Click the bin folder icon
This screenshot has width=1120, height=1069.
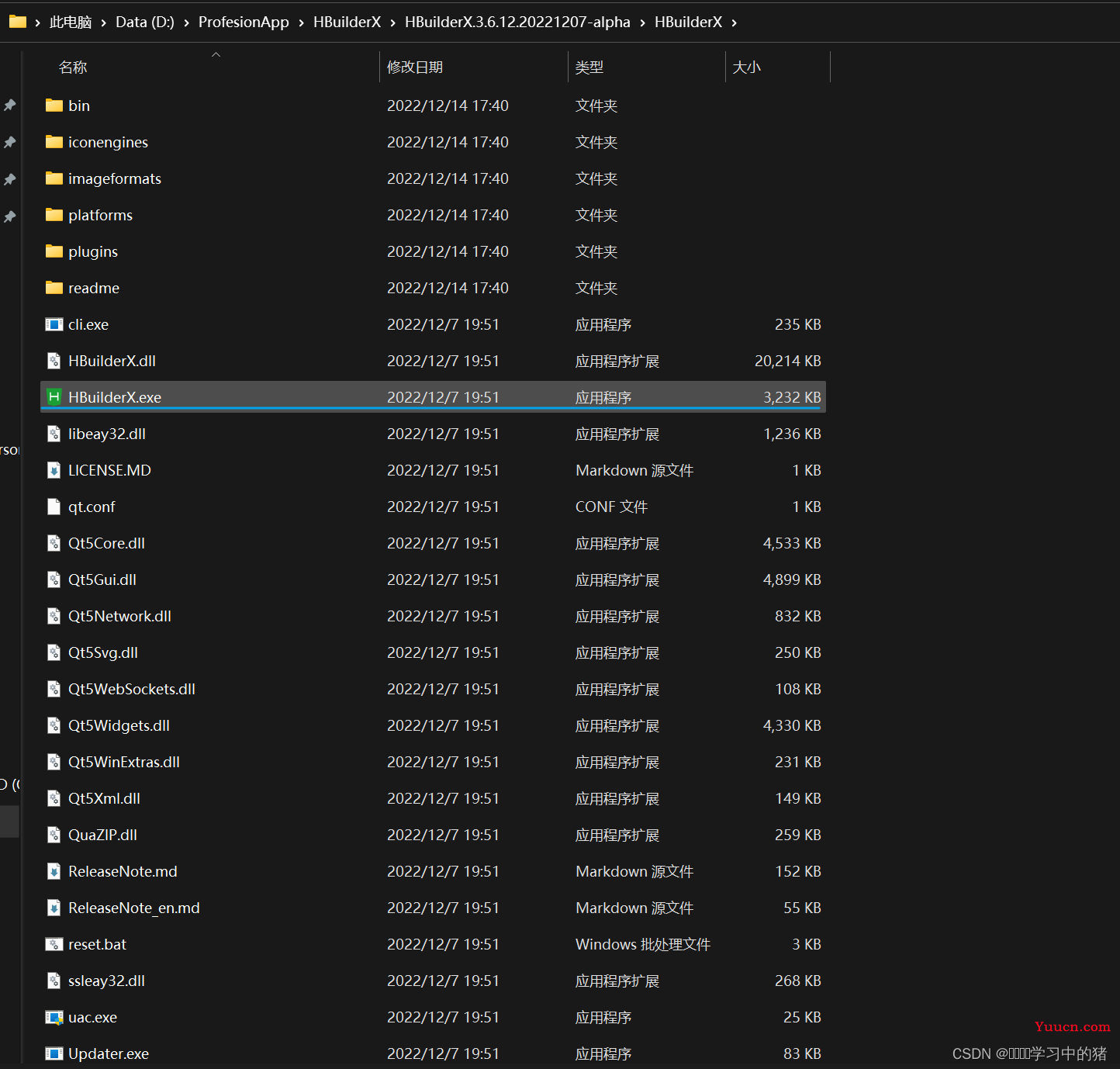coord(54,106)
